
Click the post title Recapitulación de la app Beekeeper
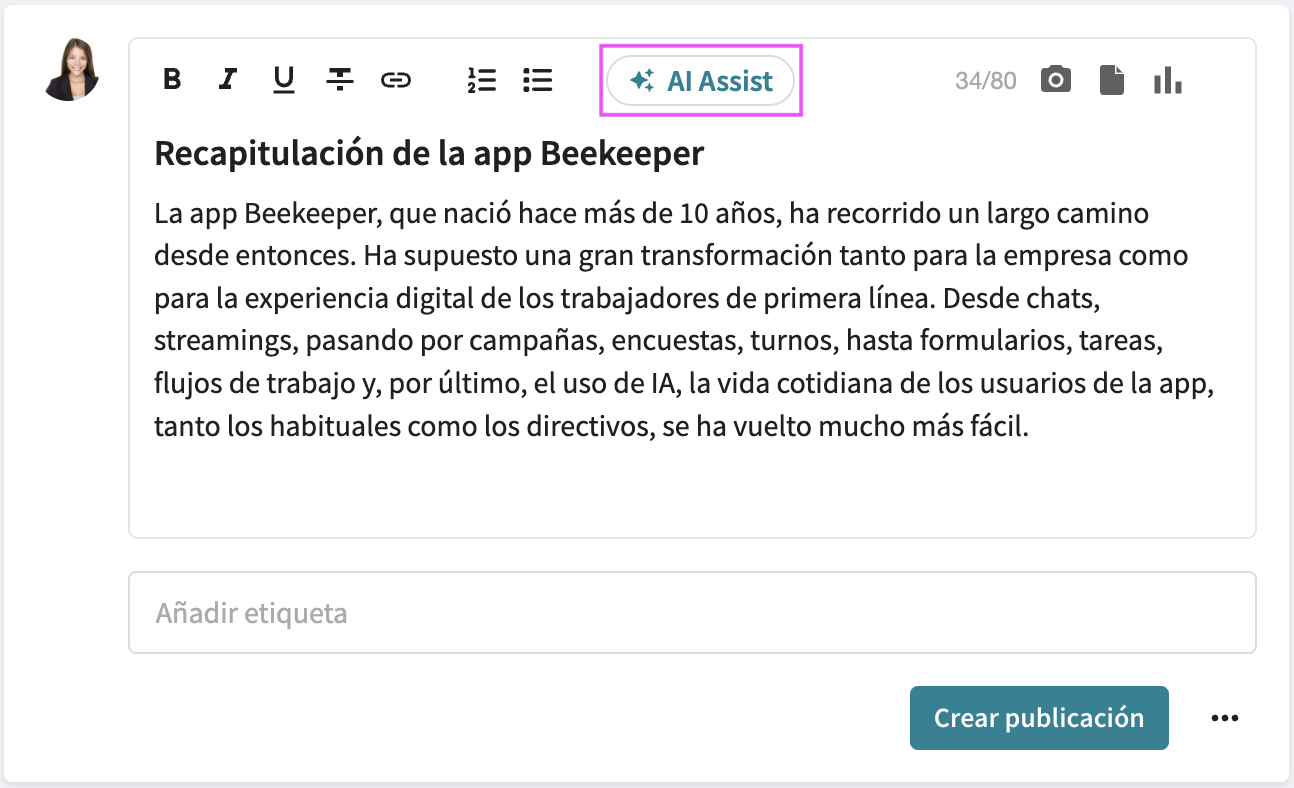point(428,153)
